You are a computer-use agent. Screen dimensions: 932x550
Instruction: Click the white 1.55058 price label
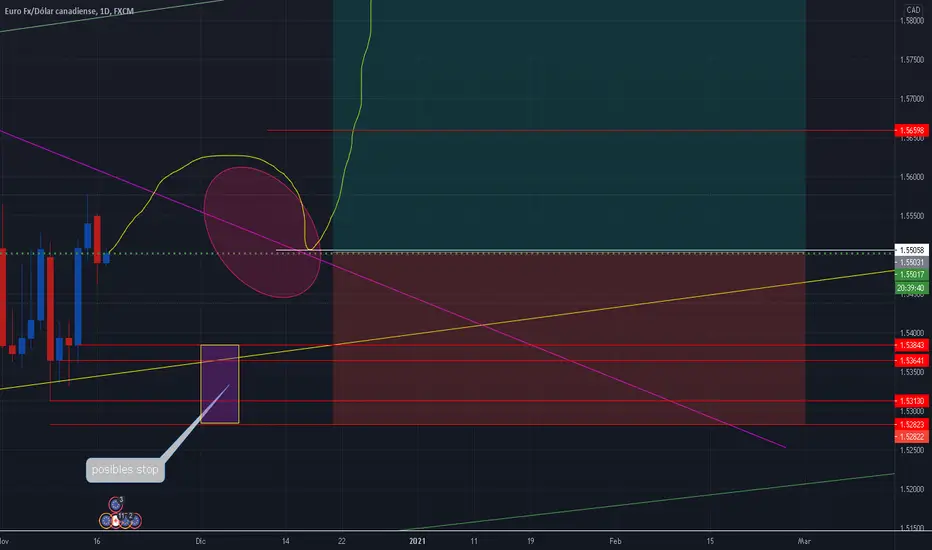(x=911, y=250)
